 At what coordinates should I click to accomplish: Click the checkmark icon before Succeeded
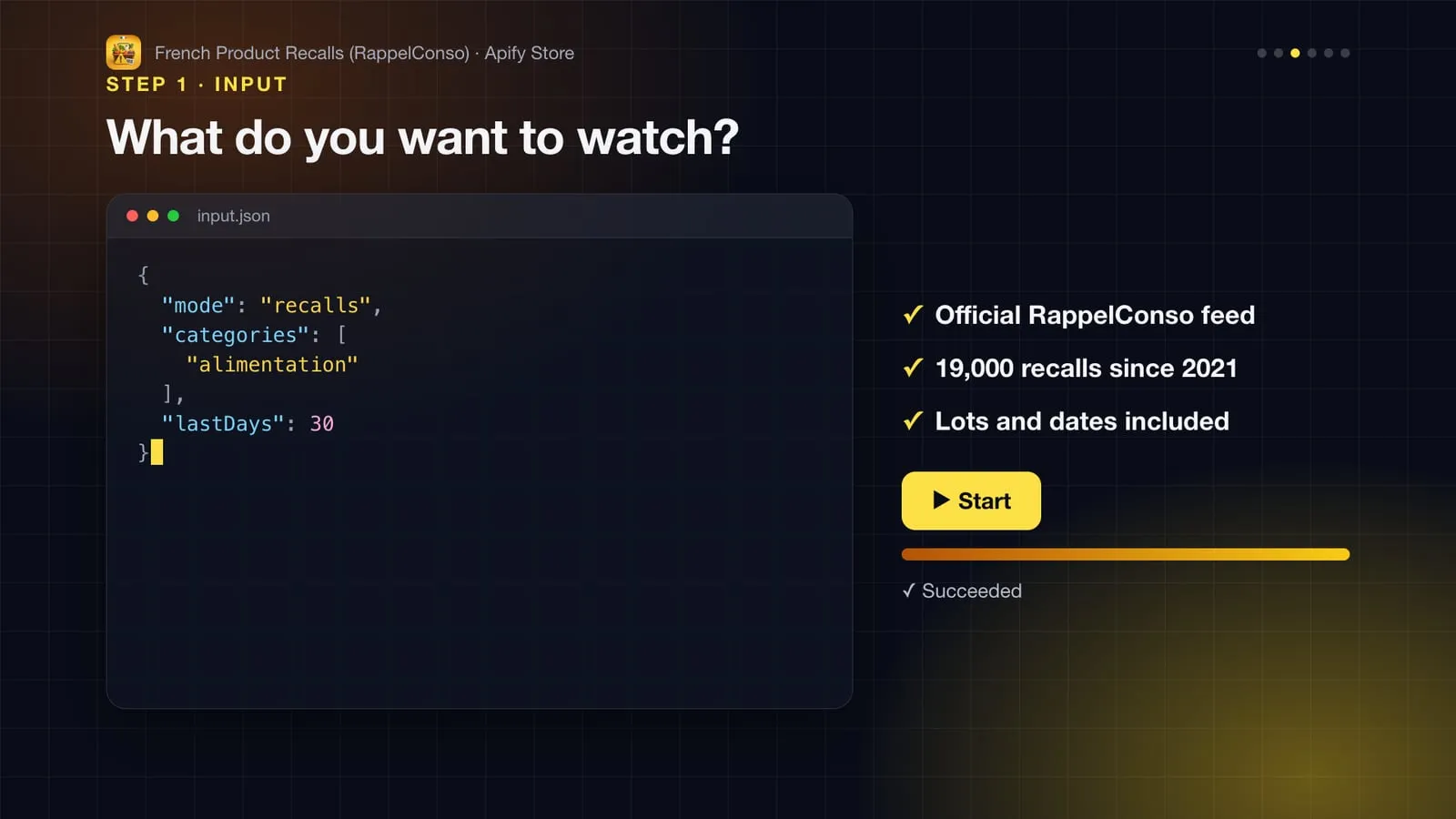coord(908,591)
